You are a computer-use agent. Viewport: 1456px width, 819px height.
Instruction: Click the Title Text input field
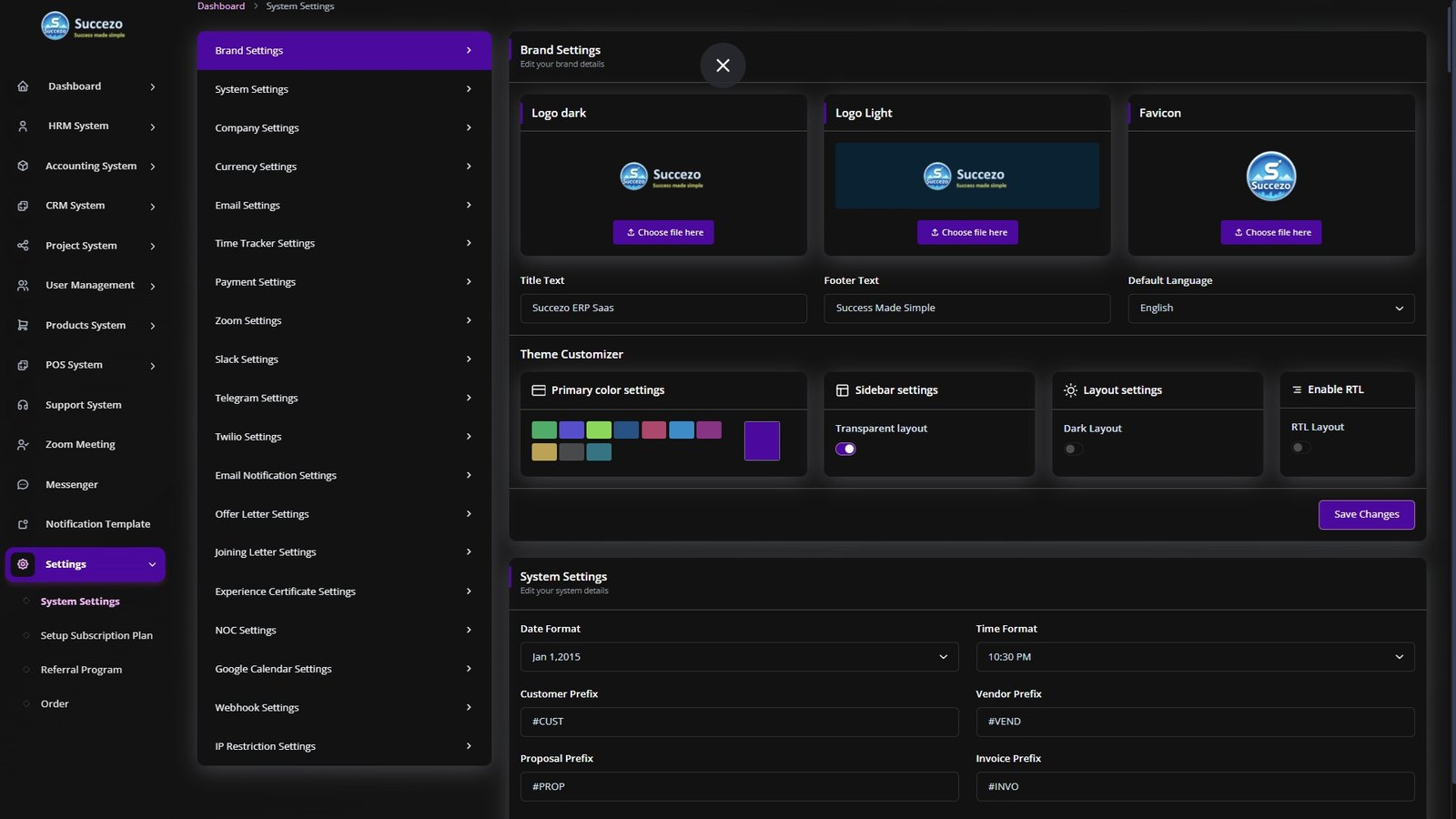pos(663,308)
